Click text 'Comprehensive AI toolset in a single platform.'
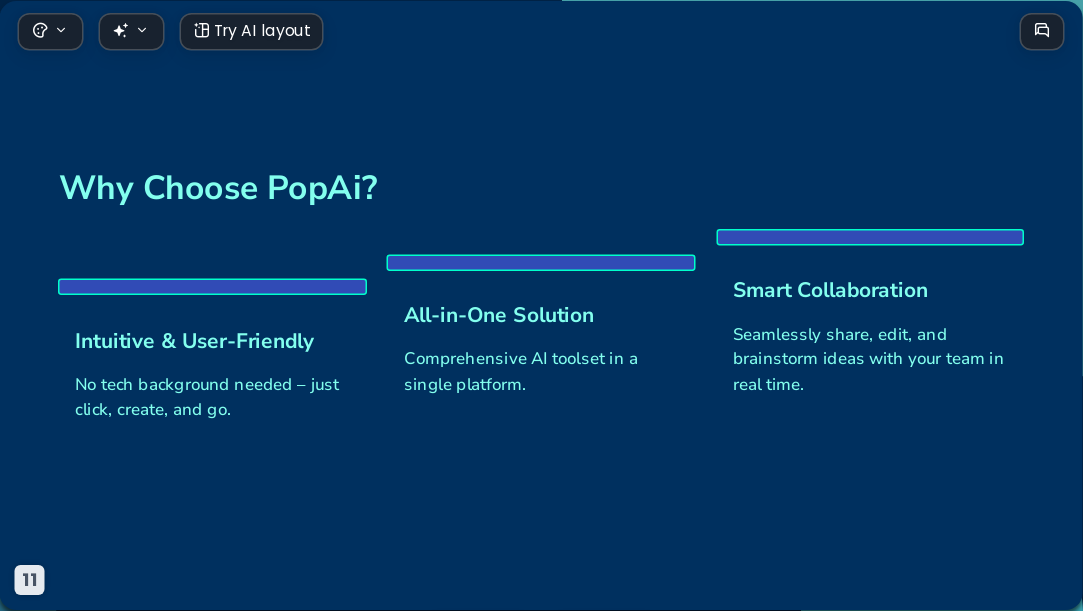Viewport: 1083px width, 611px height. click(521, 371)
